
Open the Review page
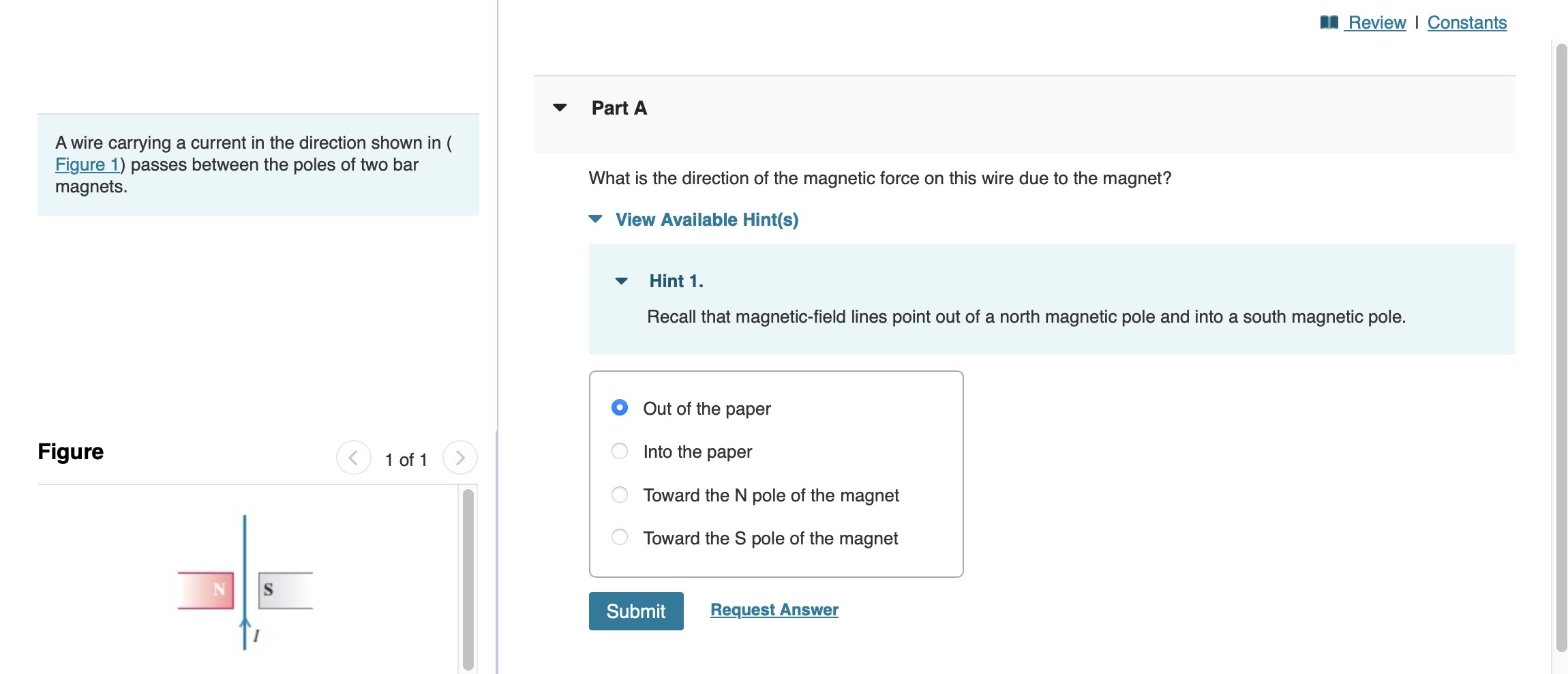click(x=1377, y=23)
